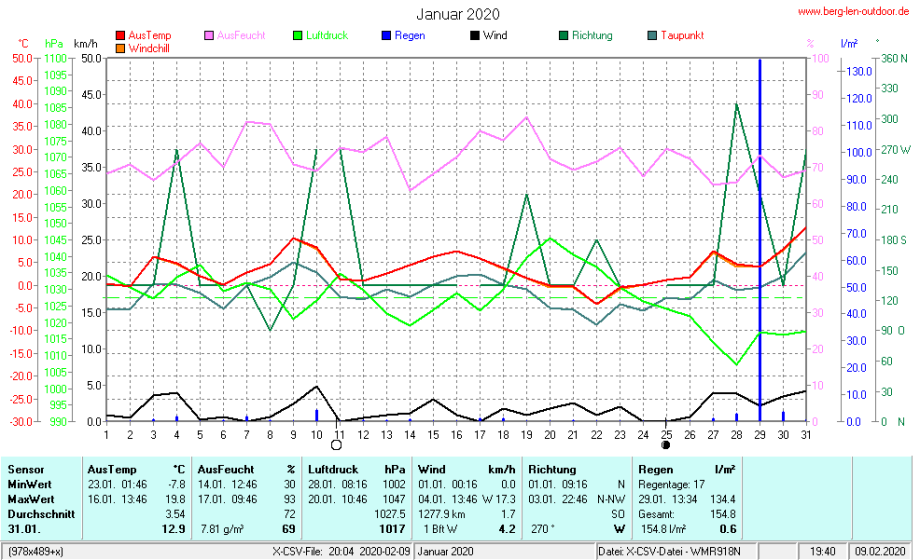Click the full moon symbol below day 11
The width and height of the screenshot is (920, 560).
336,445
